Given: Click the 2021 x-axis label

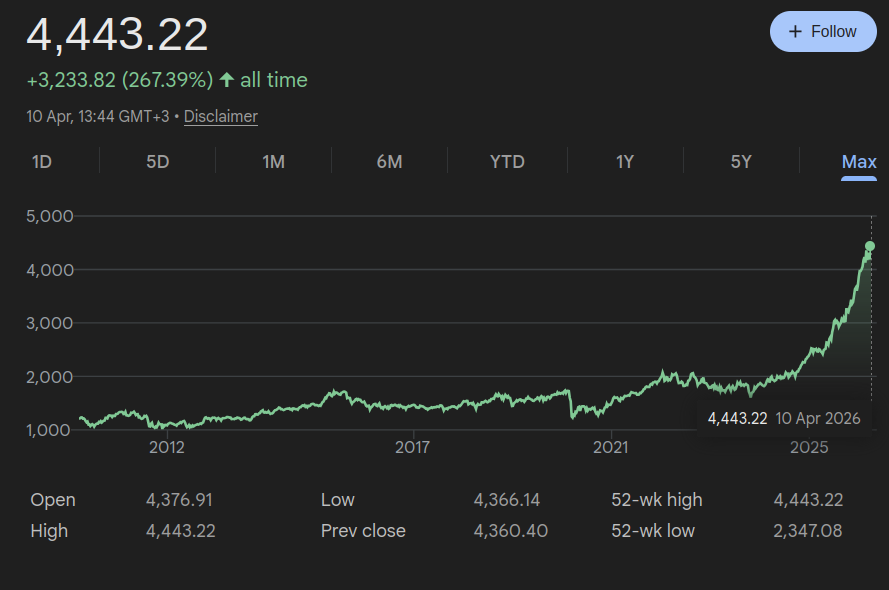Looking at the screenshot, I should pyautogui.click(x=611, y=448).
